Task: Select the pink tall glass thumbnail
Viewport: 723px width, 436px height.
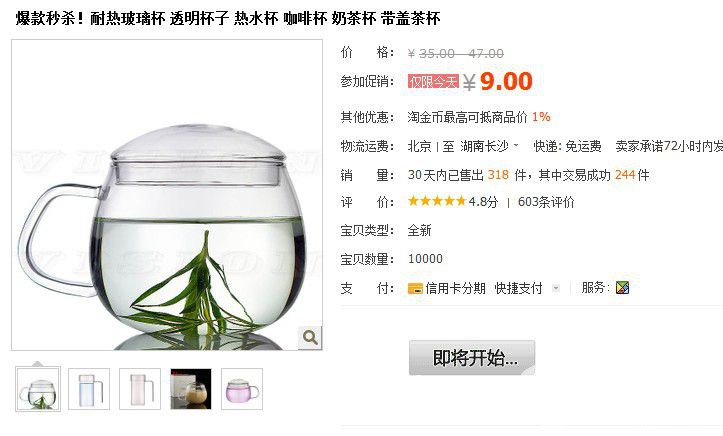Action: [140, 389]
